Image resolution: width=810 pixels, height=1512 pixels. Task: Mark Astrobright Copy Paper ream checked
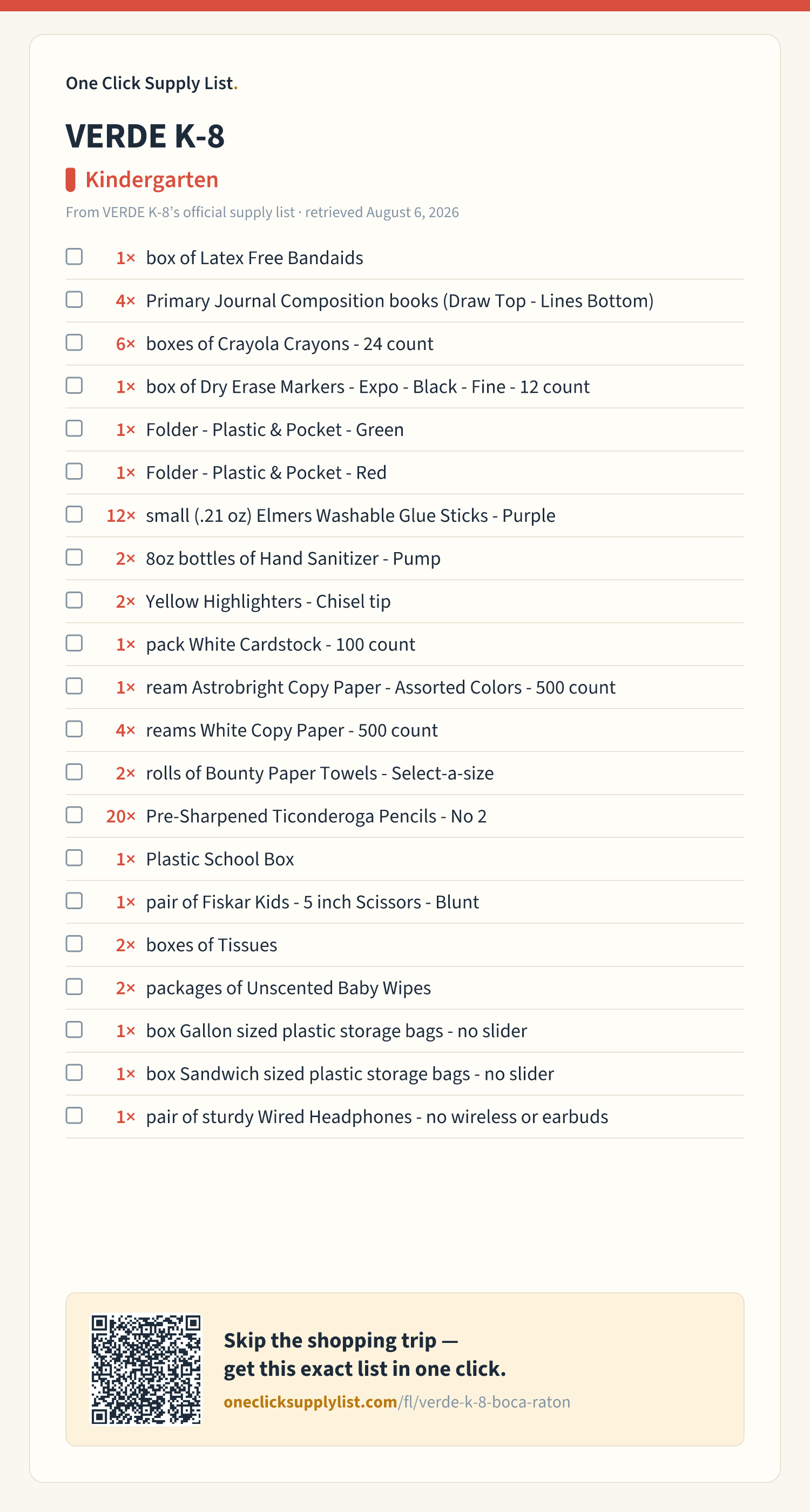74,686
